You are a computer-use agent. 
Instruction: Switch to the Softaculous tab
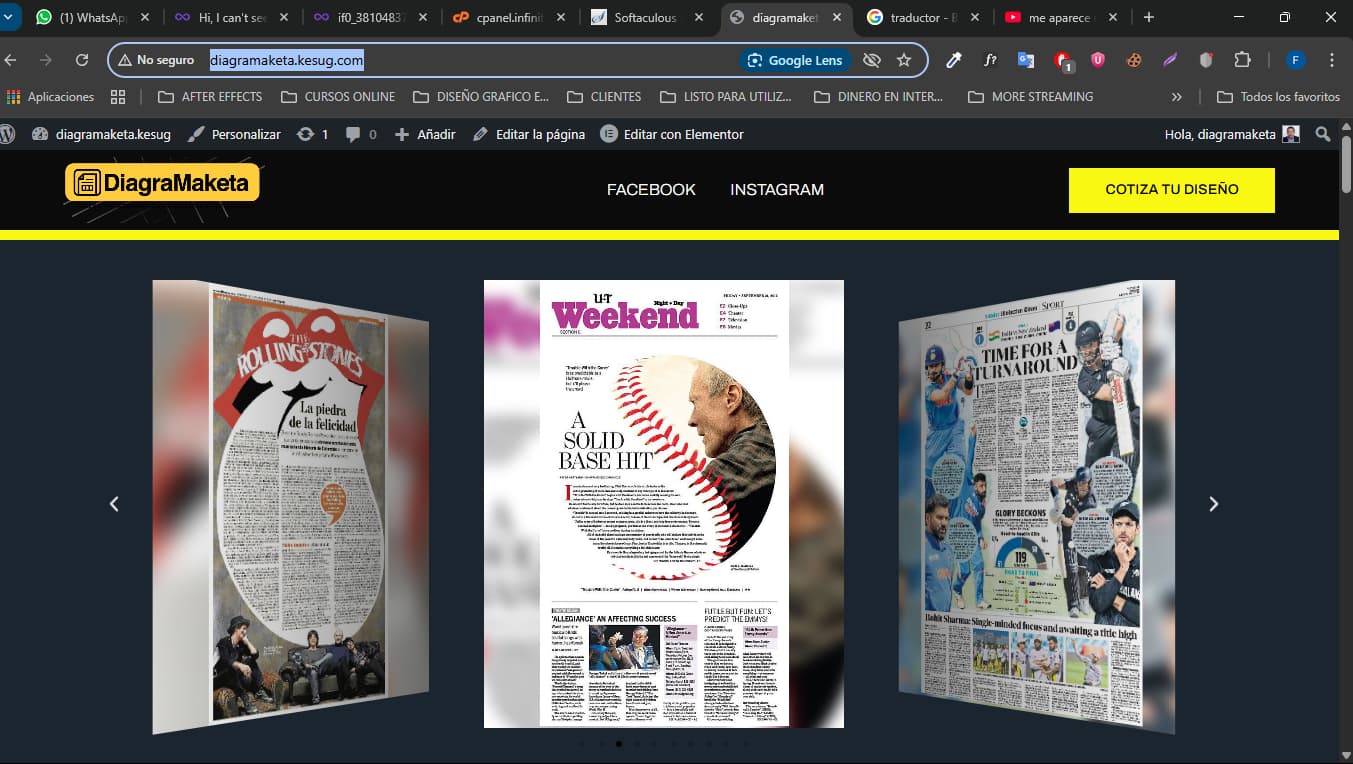point(636,17)
